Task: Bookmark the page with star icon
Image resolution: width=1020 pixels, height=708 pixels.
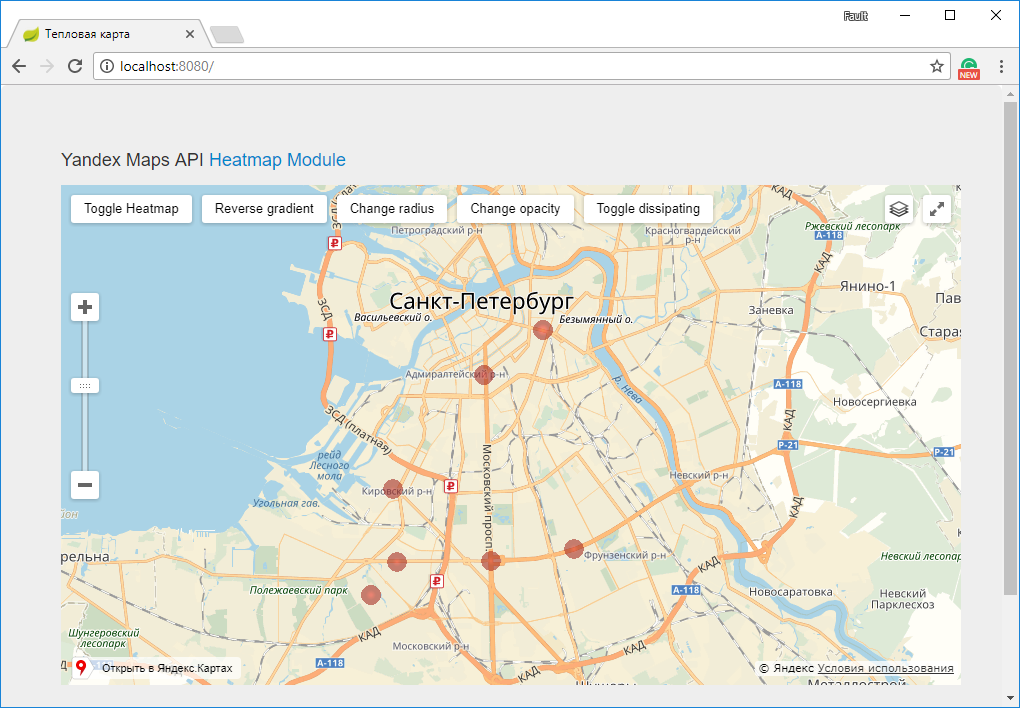Action: pyautogui.click(x=936, y=66)
